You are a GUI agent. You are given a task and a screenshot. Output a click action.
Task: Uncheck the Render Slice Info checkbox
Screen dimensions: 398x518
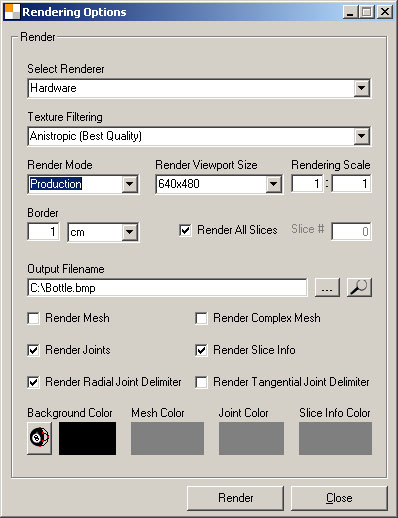[201, 350]
